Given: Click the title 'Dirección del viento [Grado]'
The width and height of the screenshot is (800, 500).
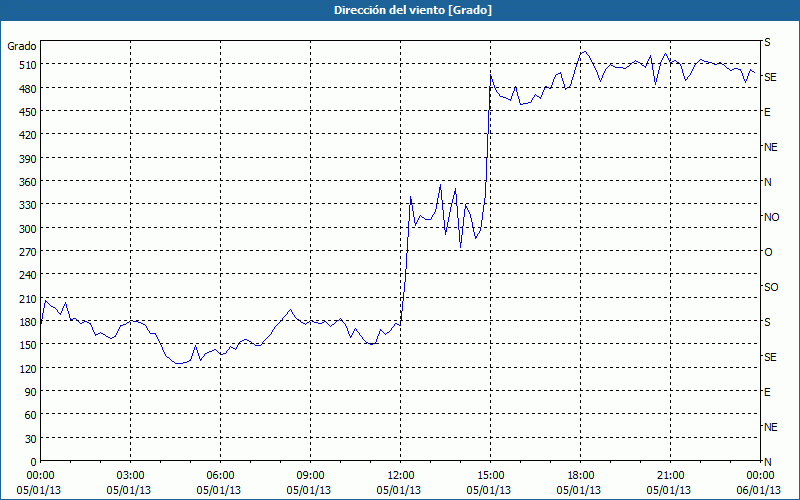Looking at the screenshot, I should tap(413, 10).
